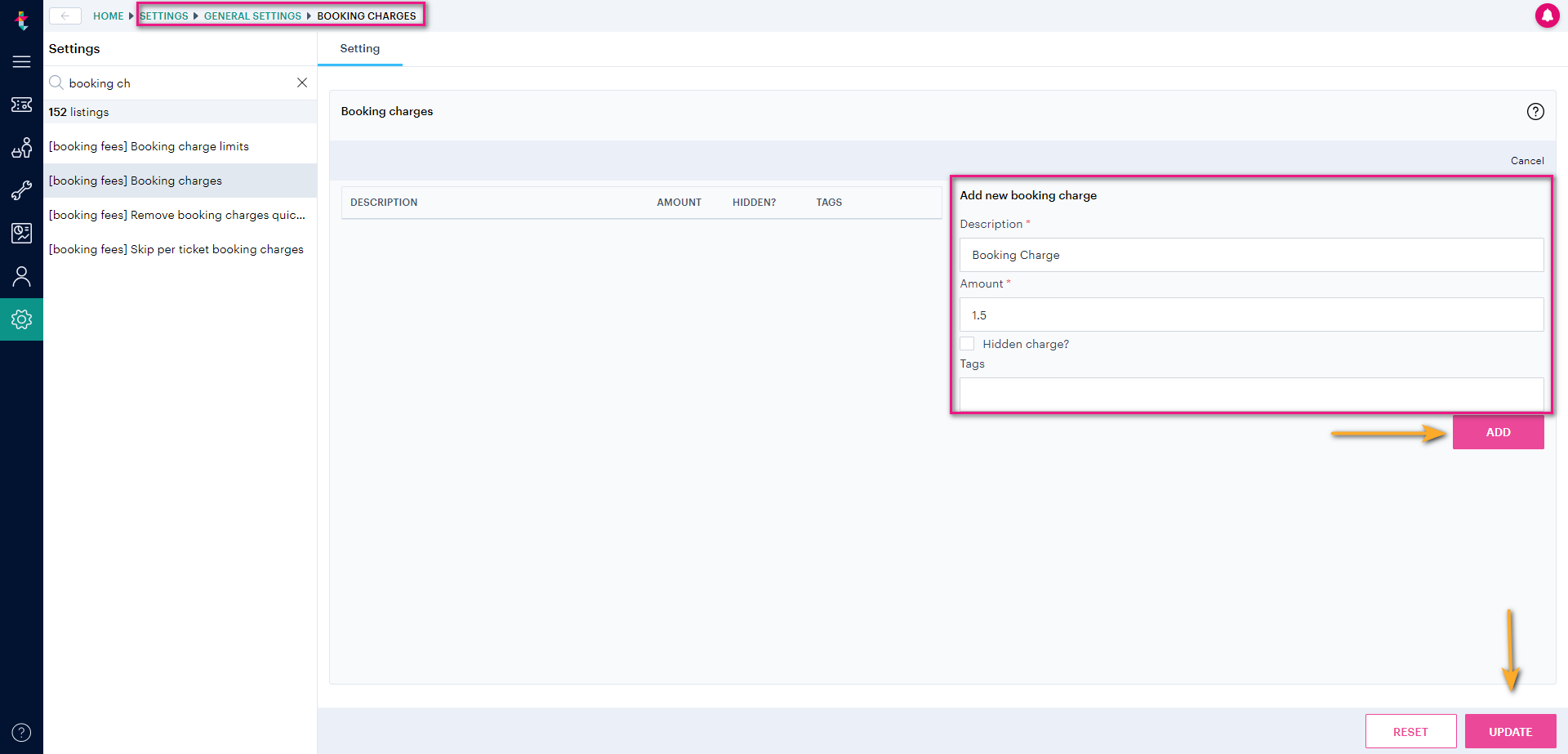This screenshot has height=754, width=1568.
Task: Enable the Hidden charge checkbox
Action: (967, 343)
